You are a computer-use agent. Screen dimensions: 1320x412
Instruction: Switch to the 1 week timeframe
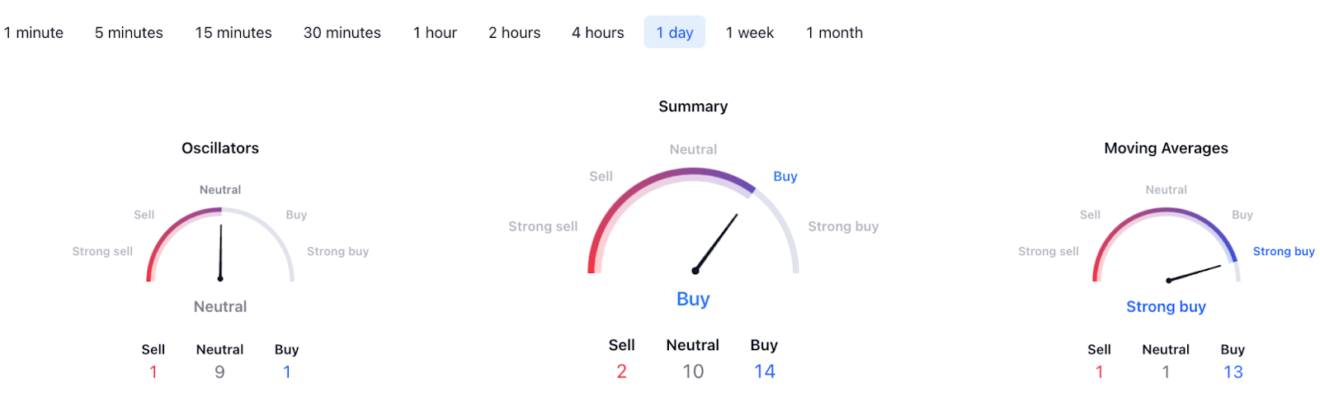(x=750, y=32)
